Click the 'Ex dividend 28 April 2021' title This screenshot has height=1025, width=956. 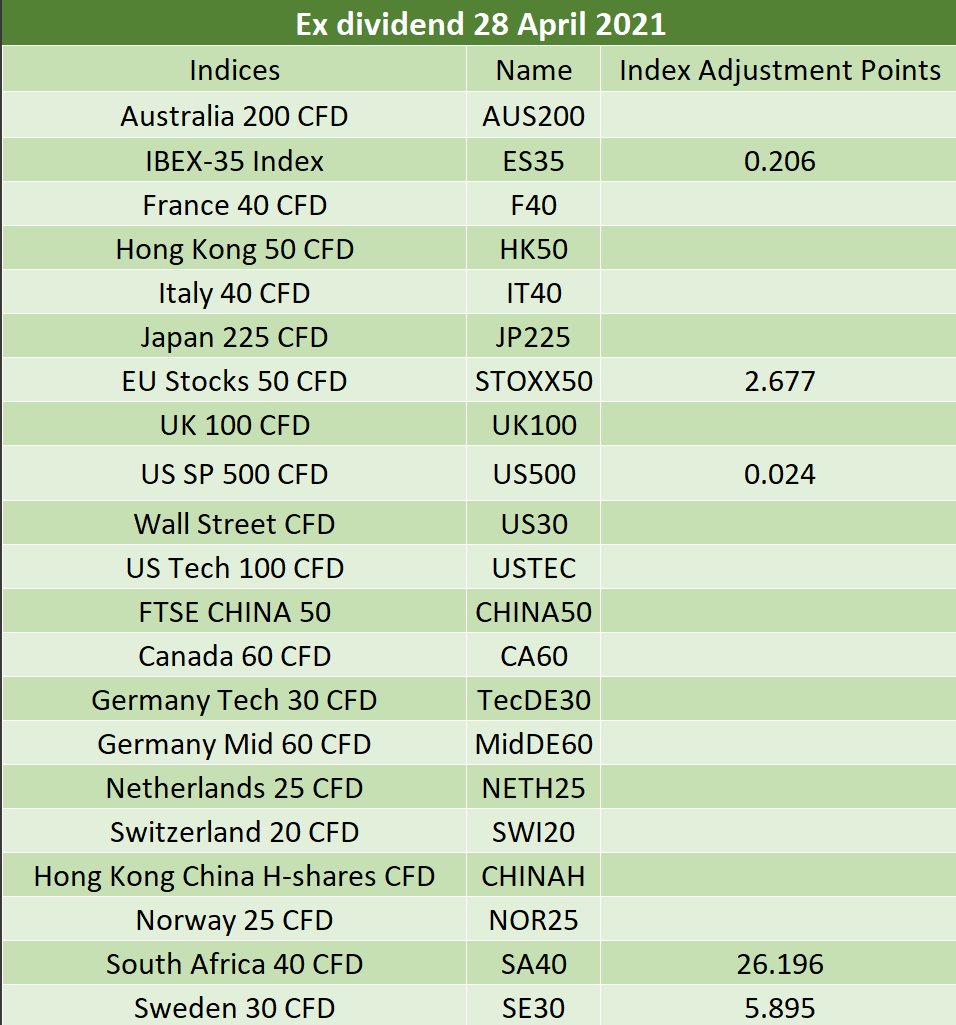click(480, 24)
